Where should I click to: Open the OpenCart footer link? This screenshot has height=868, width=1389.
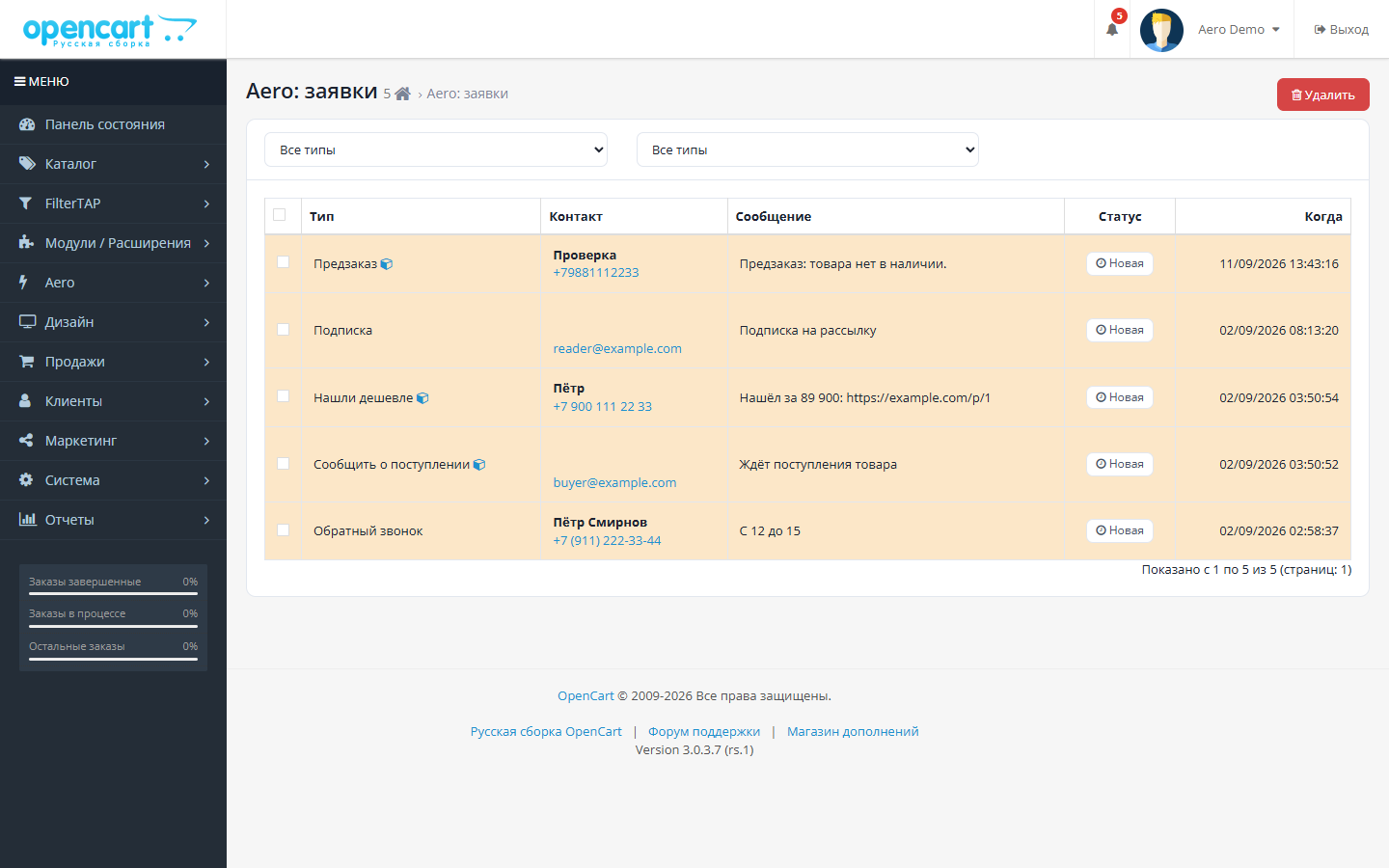(586, 696)
